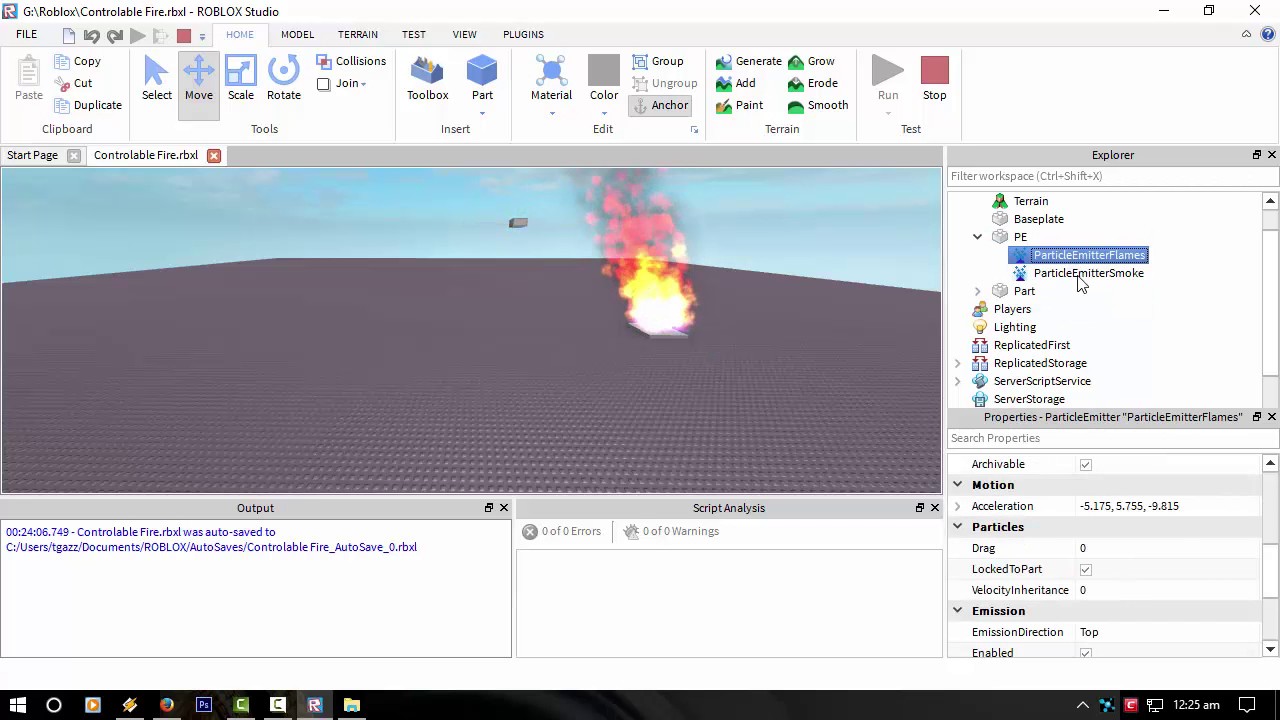Enable the Join checkbox
Screen dimensions: 1280x720
(x=324, y=84)
